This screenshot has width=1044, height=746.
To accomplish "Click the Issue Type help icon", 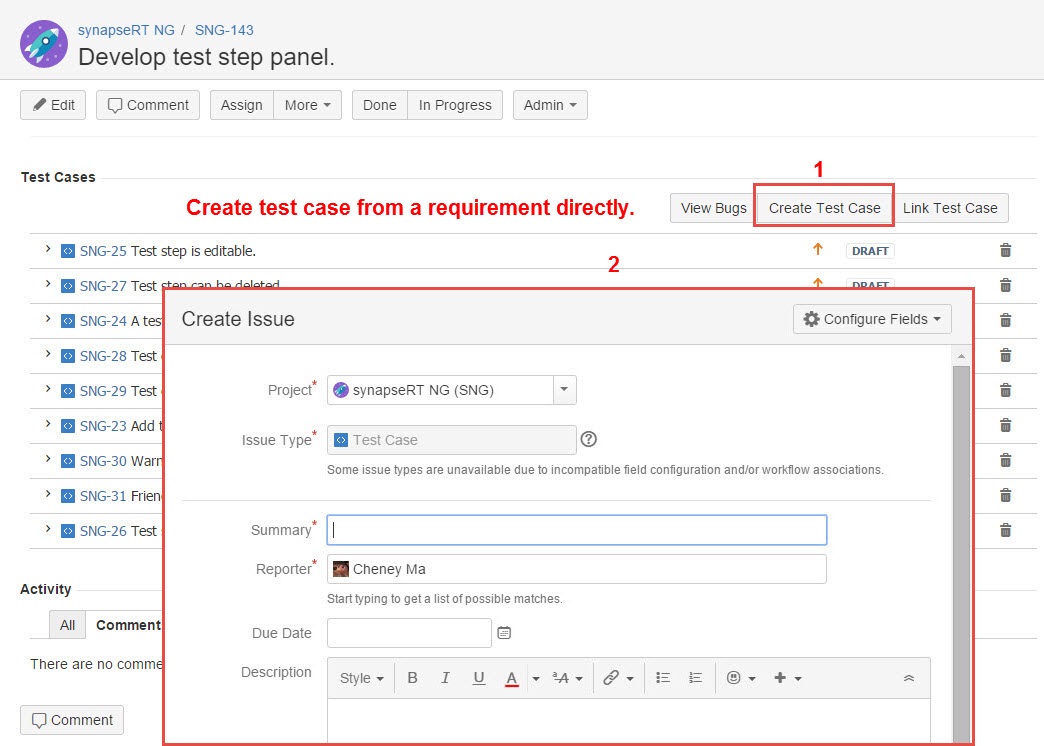I will 589,439.
